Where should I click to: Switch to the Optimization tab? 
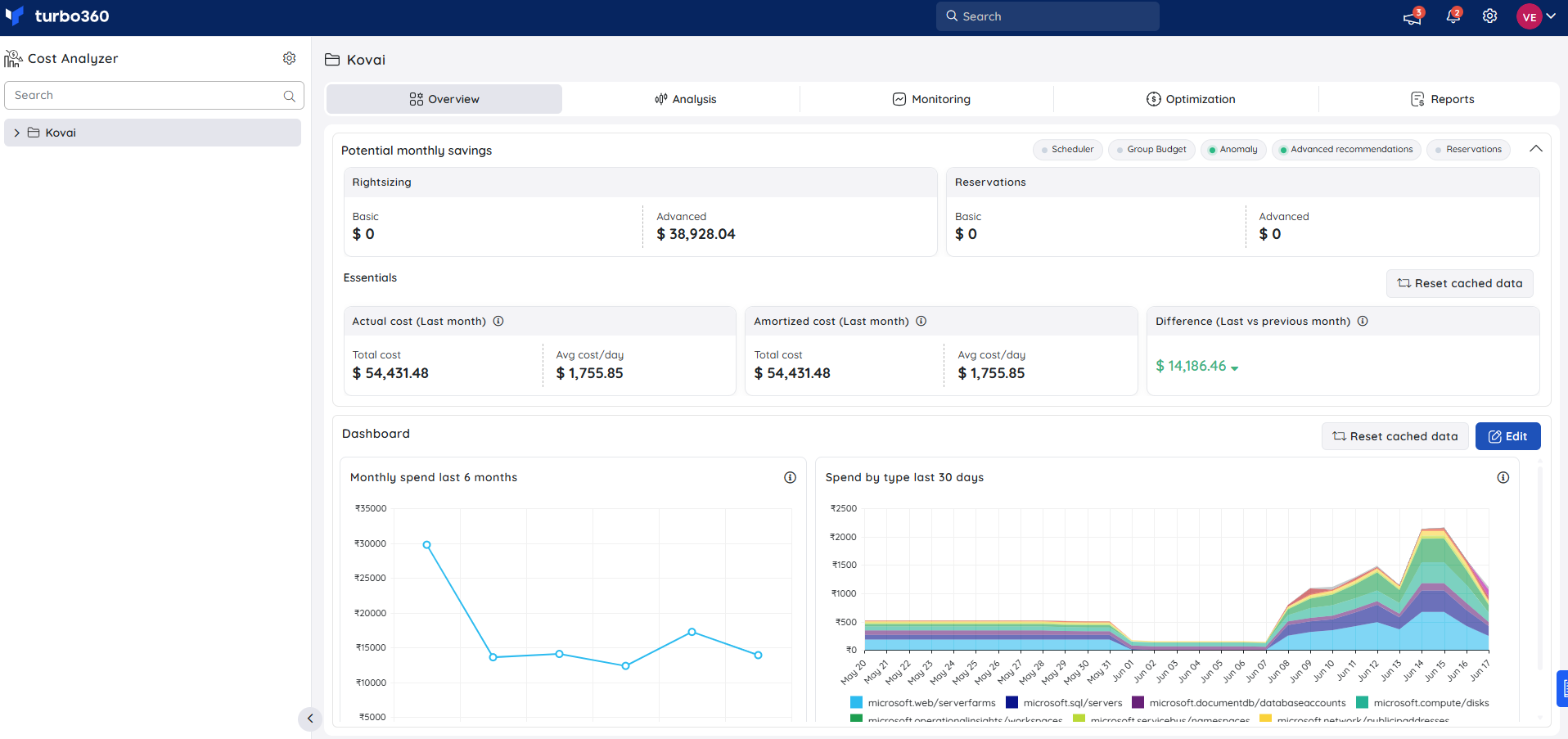[1191, 99]
